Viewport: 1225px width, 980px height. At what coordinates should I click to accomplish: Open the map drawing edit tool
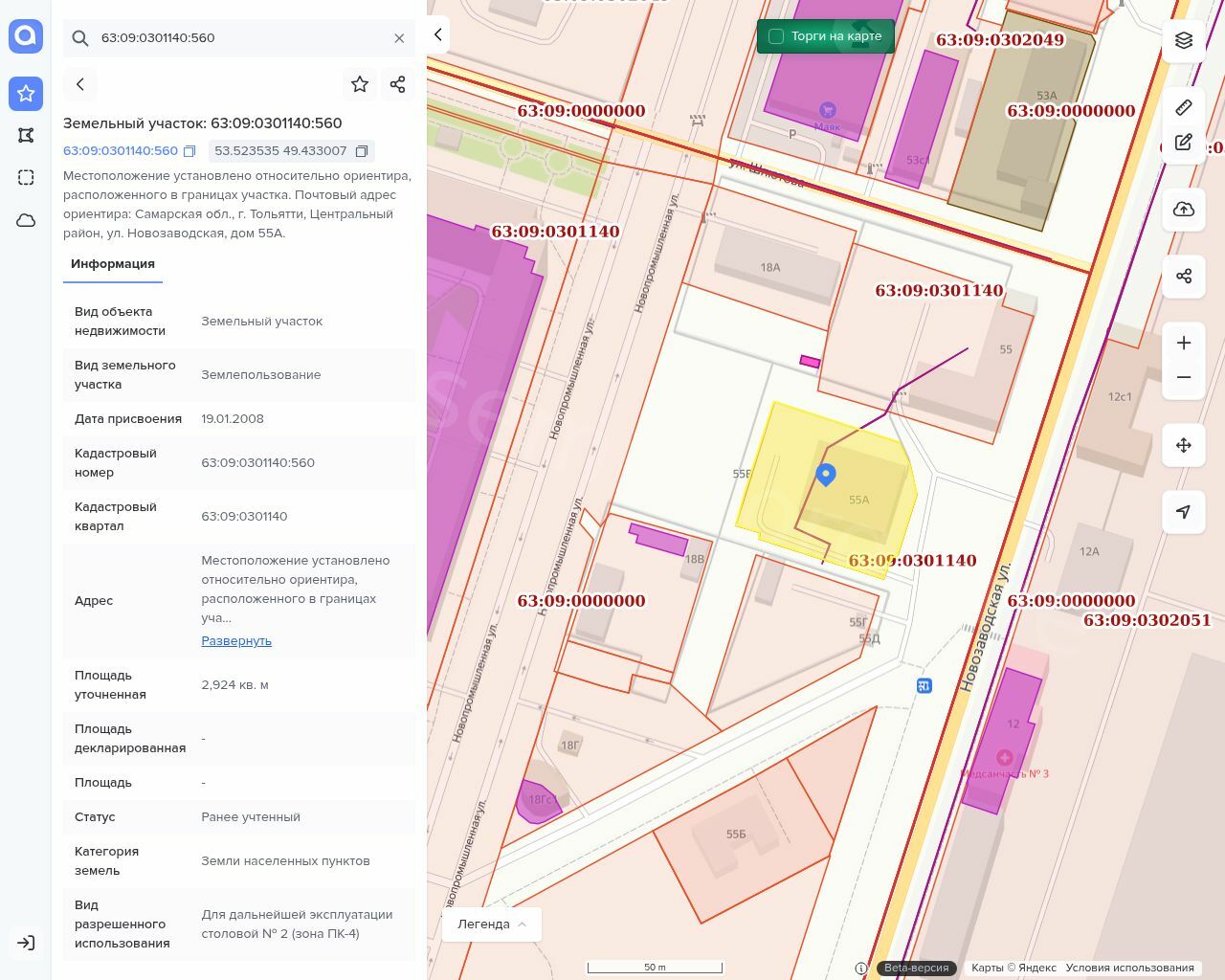point(1184,143)
